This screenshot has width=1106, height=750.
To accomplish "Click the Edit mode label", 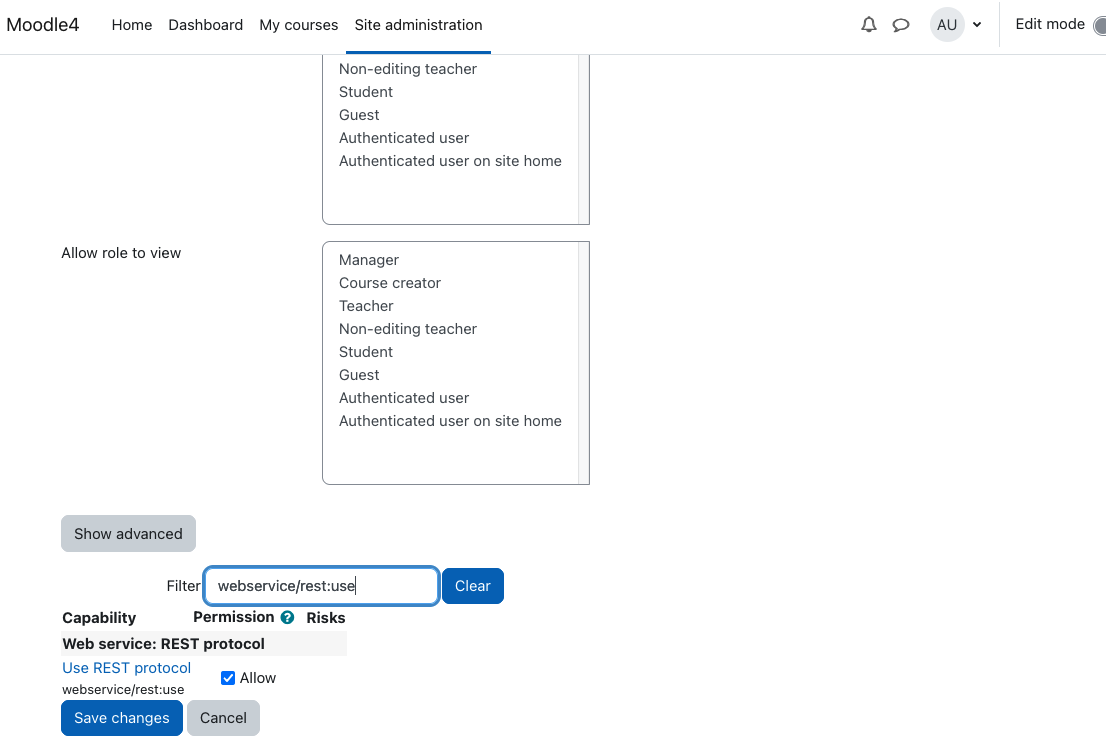I will 1050,24.
